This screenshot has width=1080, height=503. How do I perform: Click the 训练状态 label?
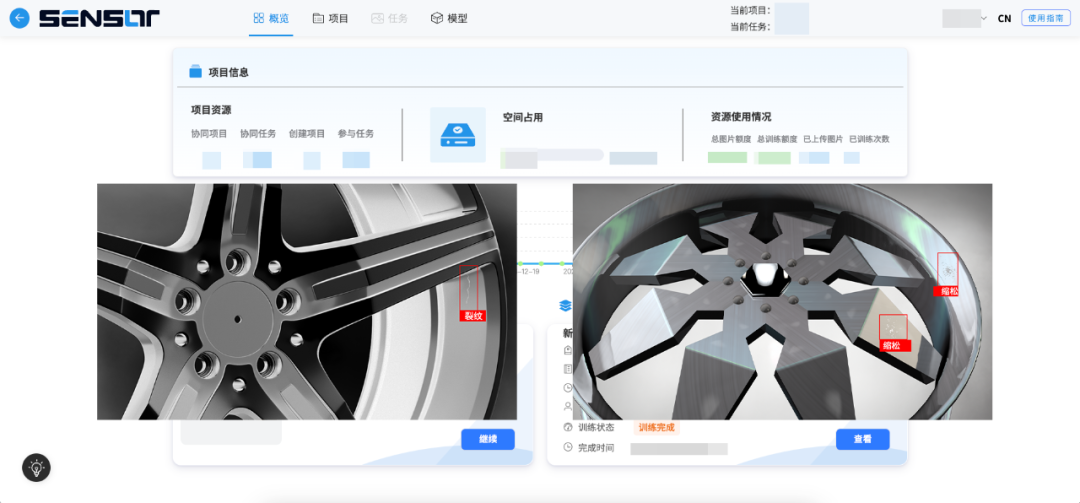point(595,427)
